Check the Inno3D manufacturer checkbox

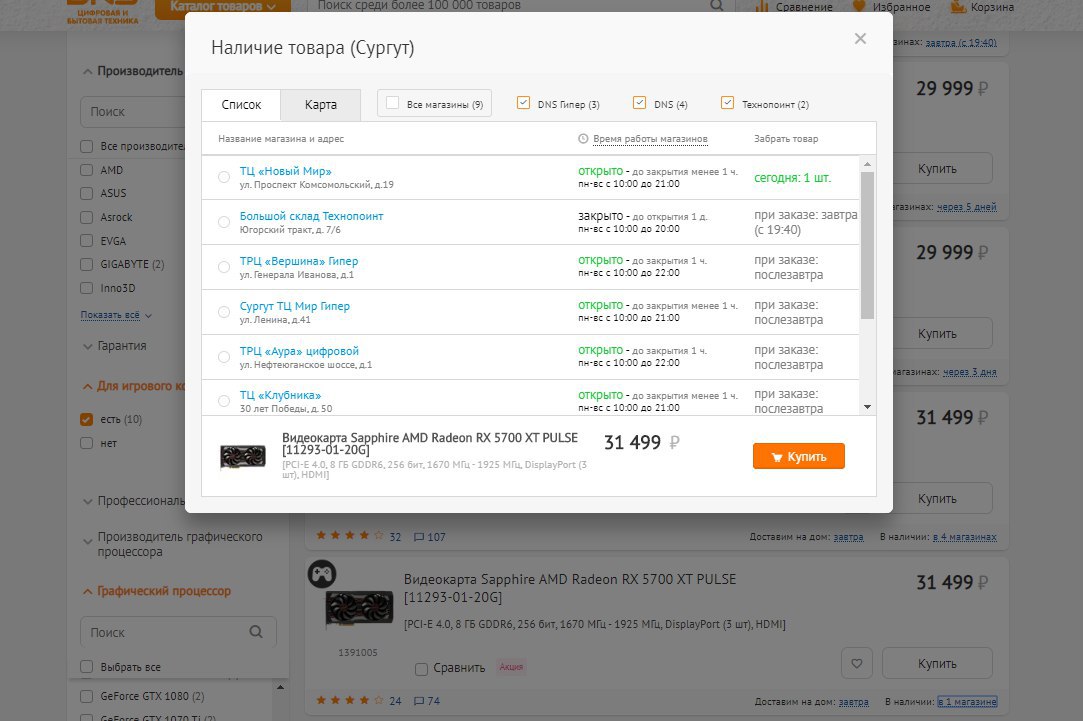(x=86, y=287)
